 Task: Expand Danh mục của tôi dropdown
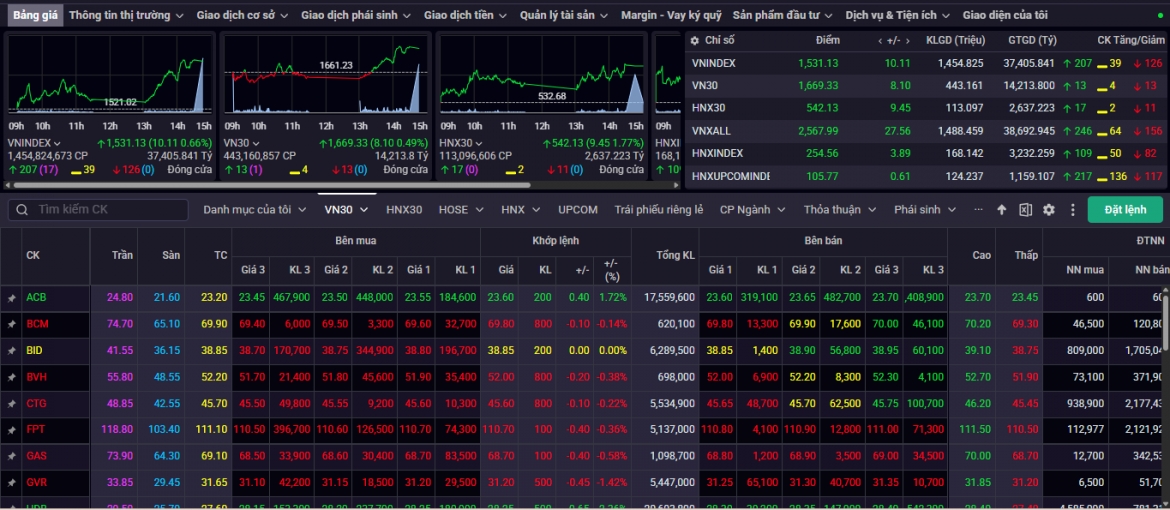[x=254, y=210]
